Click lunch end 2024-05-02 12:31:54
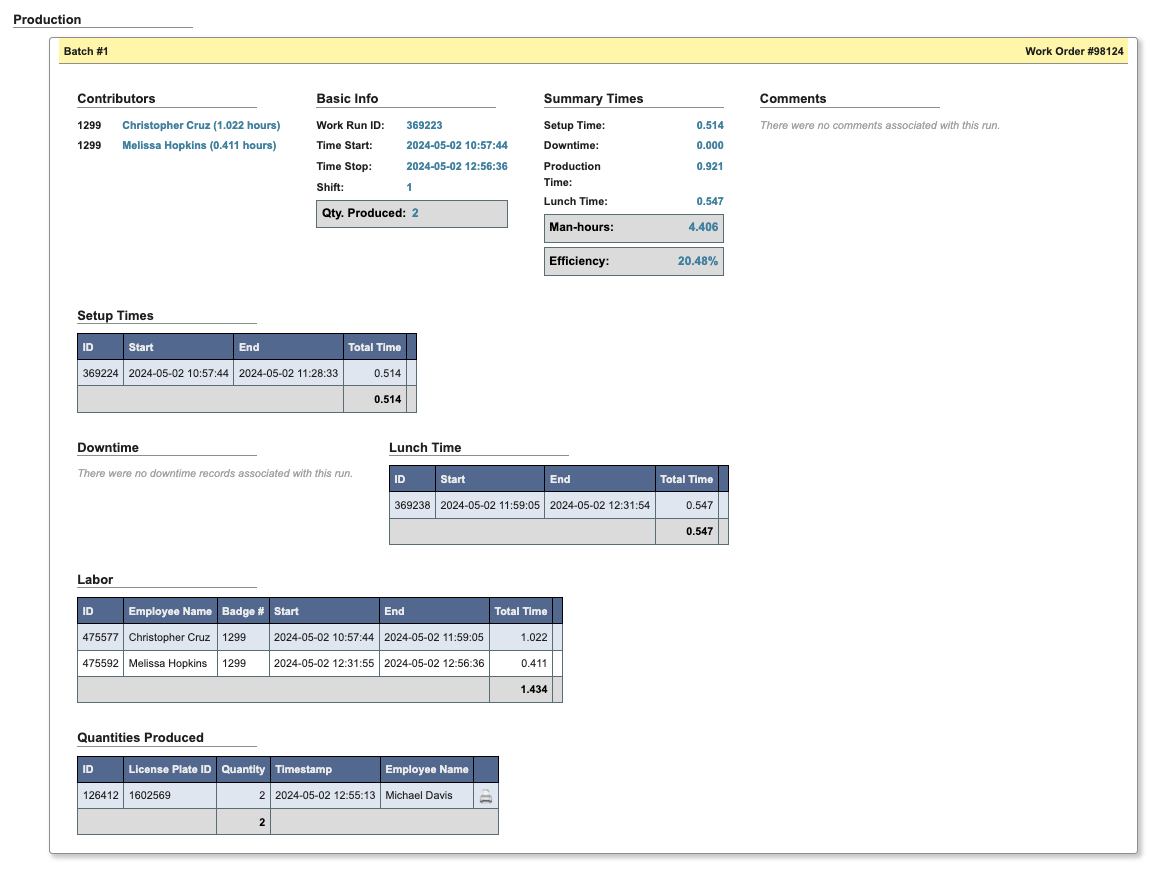This screenshot has width=1156, height=873. point(600,505)
